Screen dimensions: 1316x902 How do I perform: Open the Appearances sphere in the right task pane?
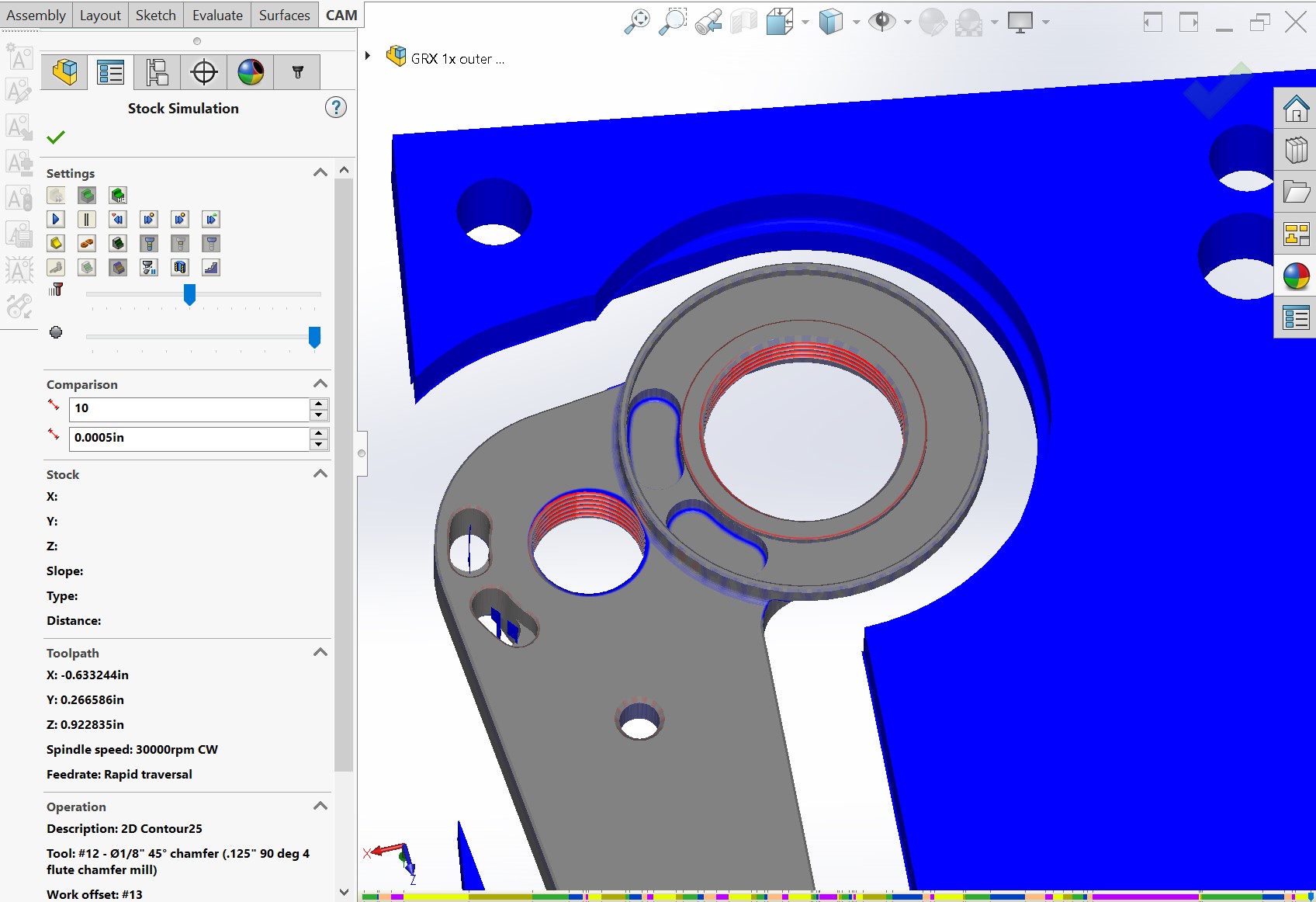click(x=1296, y=276)
